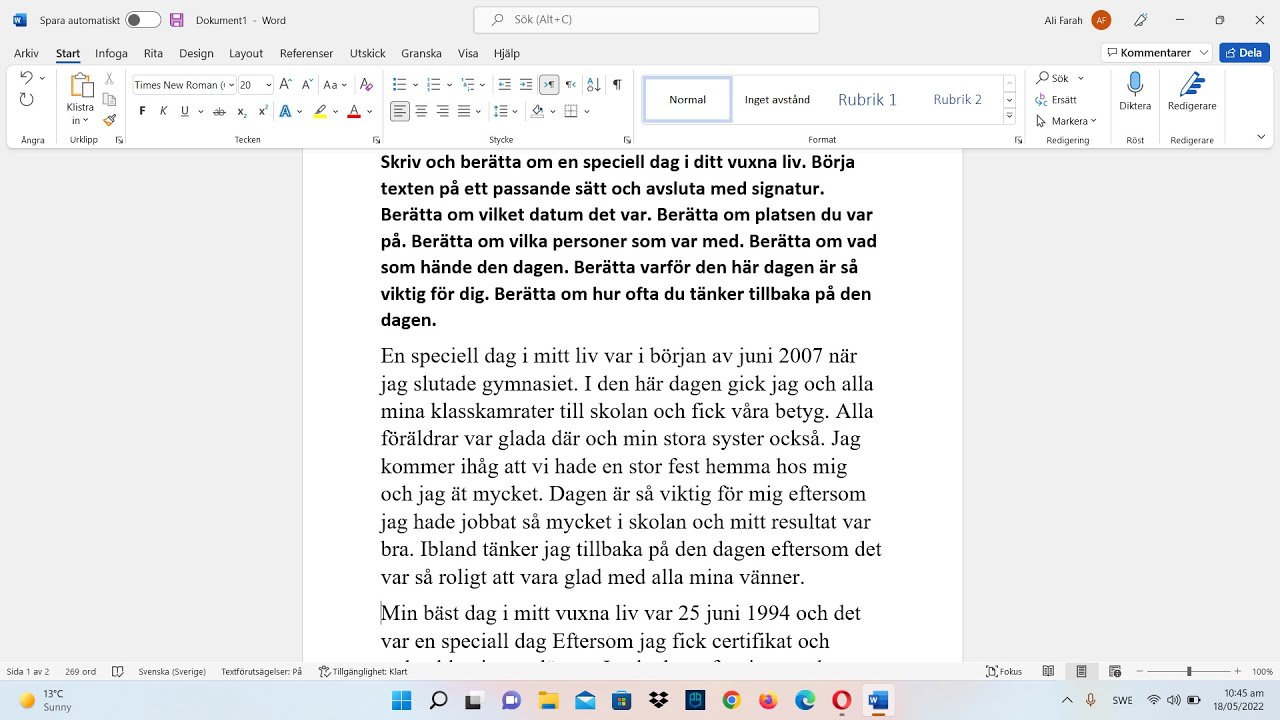Screen dimensions: 1280x720
Task: Apply the yellow text highlight color
Action: (x=320, y=111)
